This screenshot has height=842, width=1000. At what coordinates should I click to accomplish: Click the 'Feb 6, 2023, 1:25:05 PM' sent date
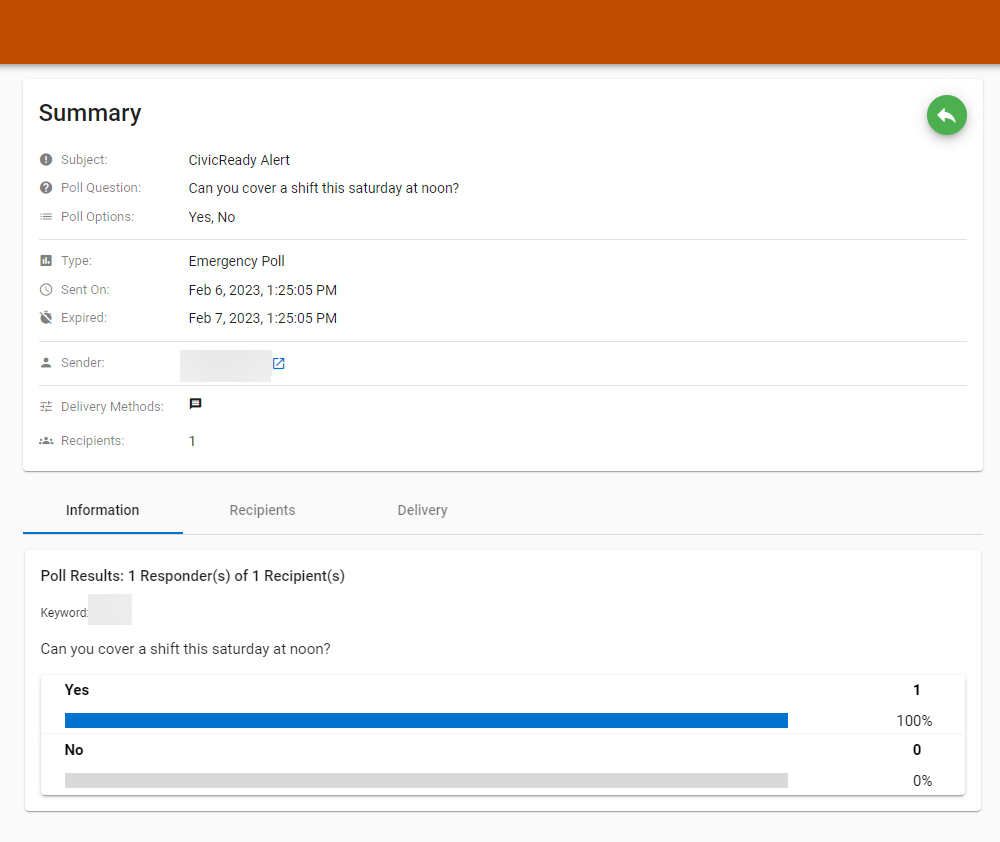(x=263, y=290)
